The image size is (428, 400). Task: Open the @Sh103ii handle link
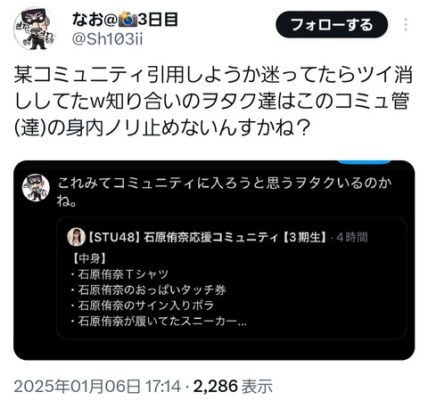pos(107,40)
